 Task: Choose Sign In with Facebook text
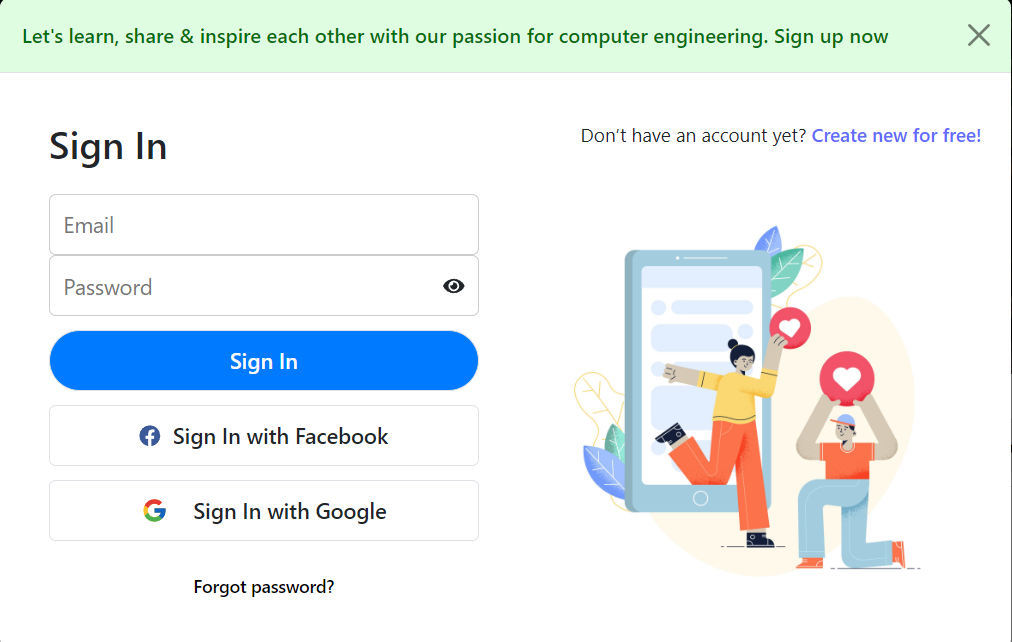tap(280, 437)
